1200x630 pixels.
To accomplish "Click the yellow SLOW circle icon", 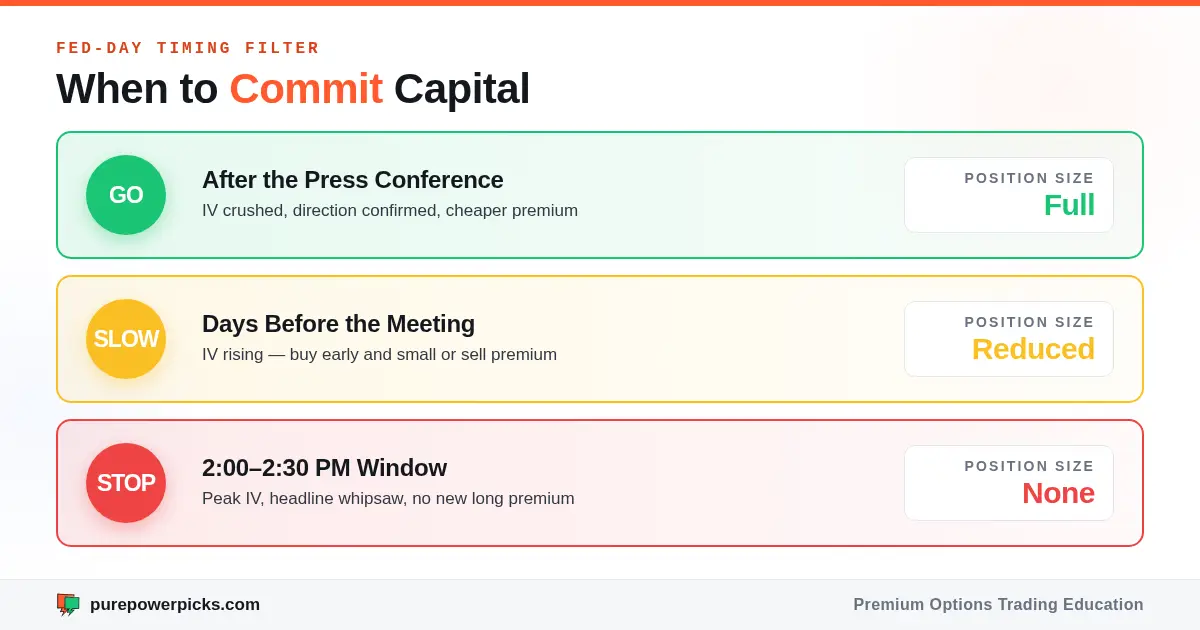I will click(x=126, y=339).
